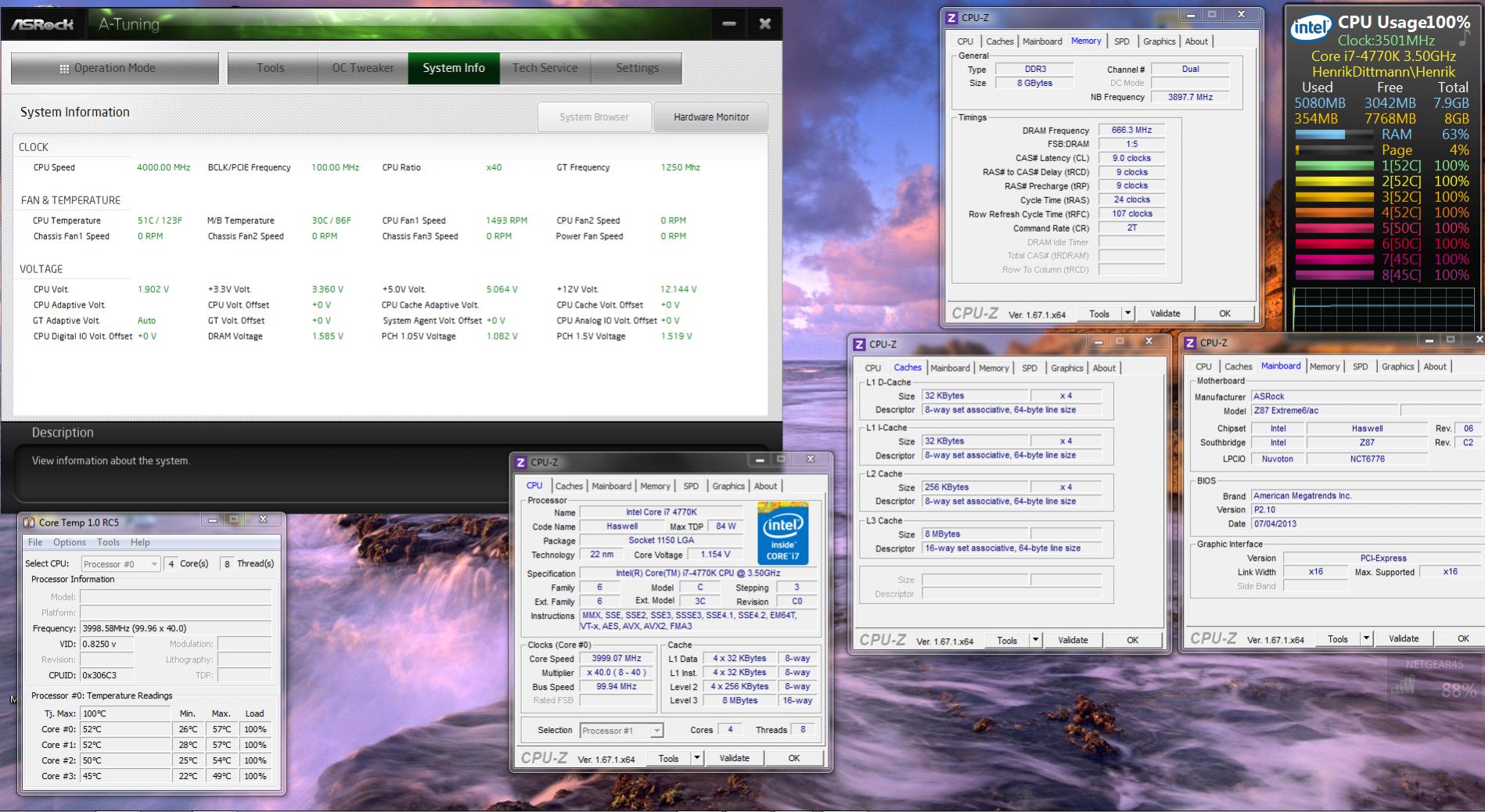Click the Tj. Max field in Core Temp
Viewport: 1485px width, 812px height.
tap(125, 713)
